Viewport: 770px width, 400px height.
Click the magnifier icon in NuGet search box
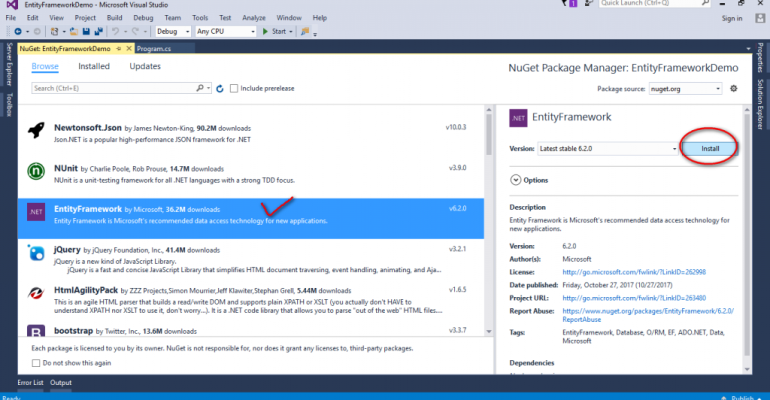coord(200,88)
